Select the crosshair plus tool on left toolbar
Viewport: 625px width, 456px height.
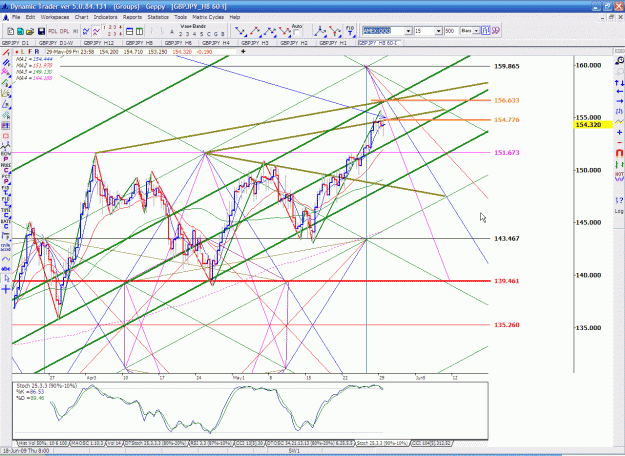pyautogui.click(x=6, y=289)
